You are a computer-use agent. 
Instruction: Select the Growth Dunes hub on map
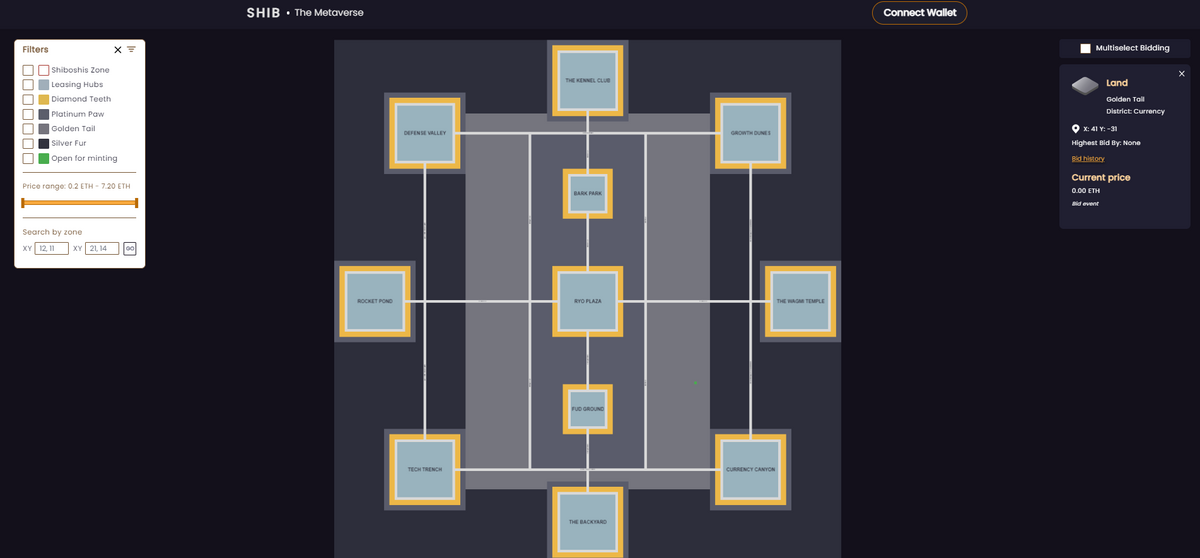(750, 132)
